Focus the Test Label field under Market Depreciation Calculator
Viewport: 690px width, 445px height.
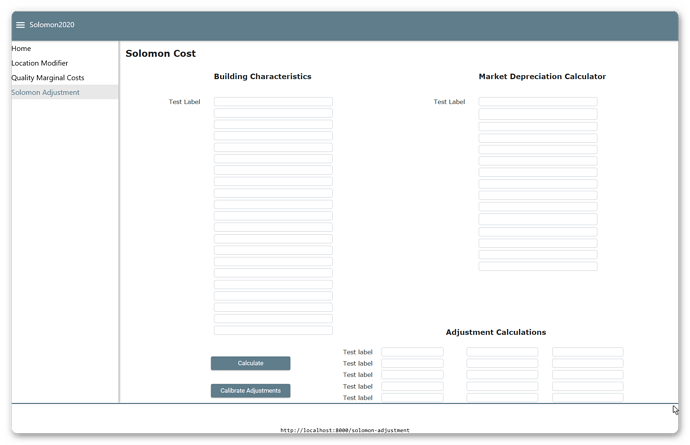pos(538,102)
